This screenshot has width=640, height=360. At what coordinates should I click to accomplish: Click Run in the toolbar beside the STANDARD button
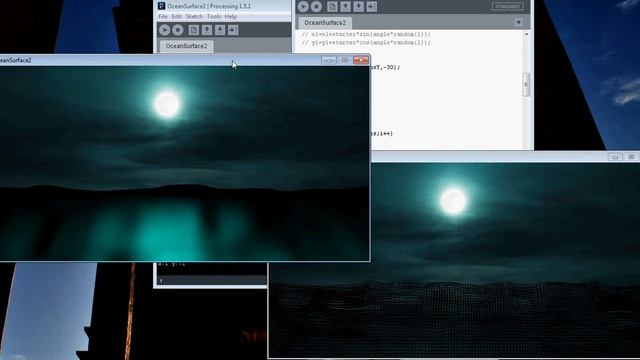pyautogui.click(x=303, y=7)
